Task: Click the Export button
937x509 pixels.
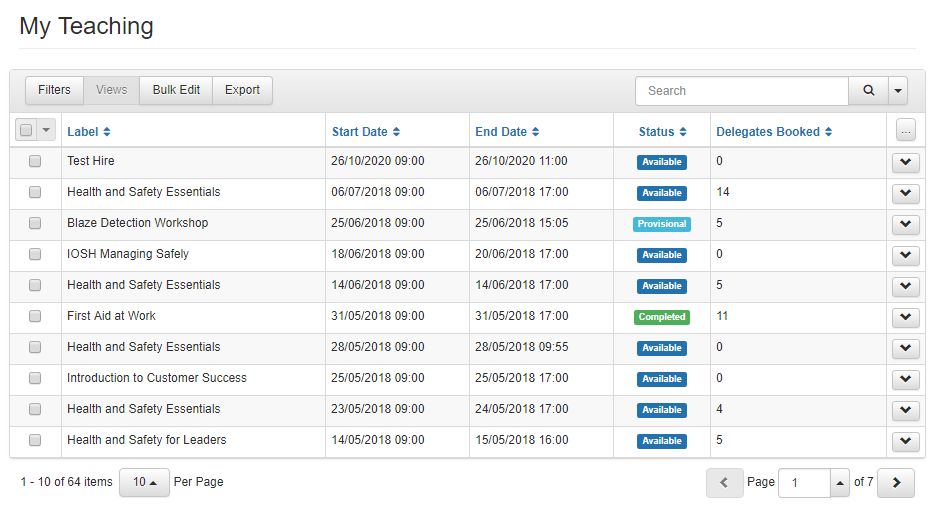Action: tap(242, 90)
